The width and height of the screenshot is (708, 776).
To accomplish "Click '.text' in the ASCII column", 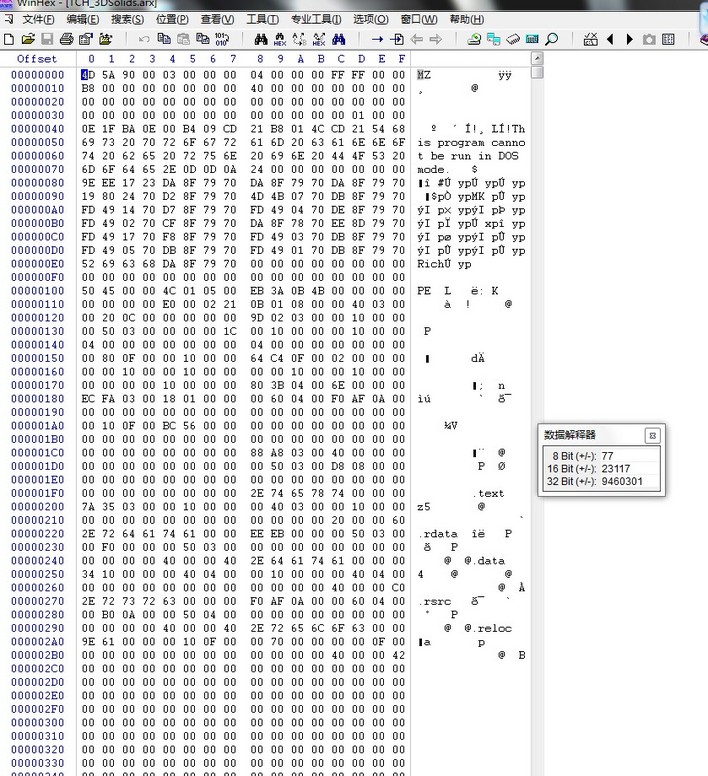I will click(488, 493).
